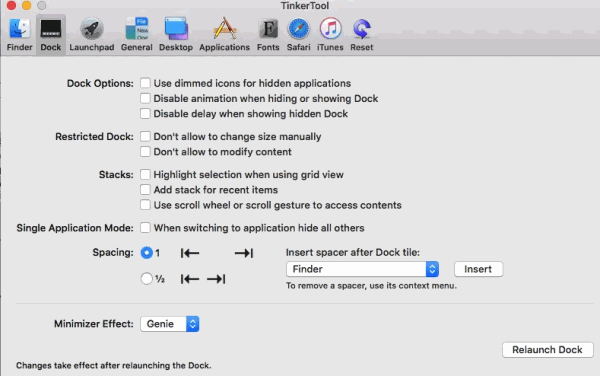The width and height of the screenshot is (600, 376).
Task: Open the Launchpad rocket pane
Action: click(91, 34)
